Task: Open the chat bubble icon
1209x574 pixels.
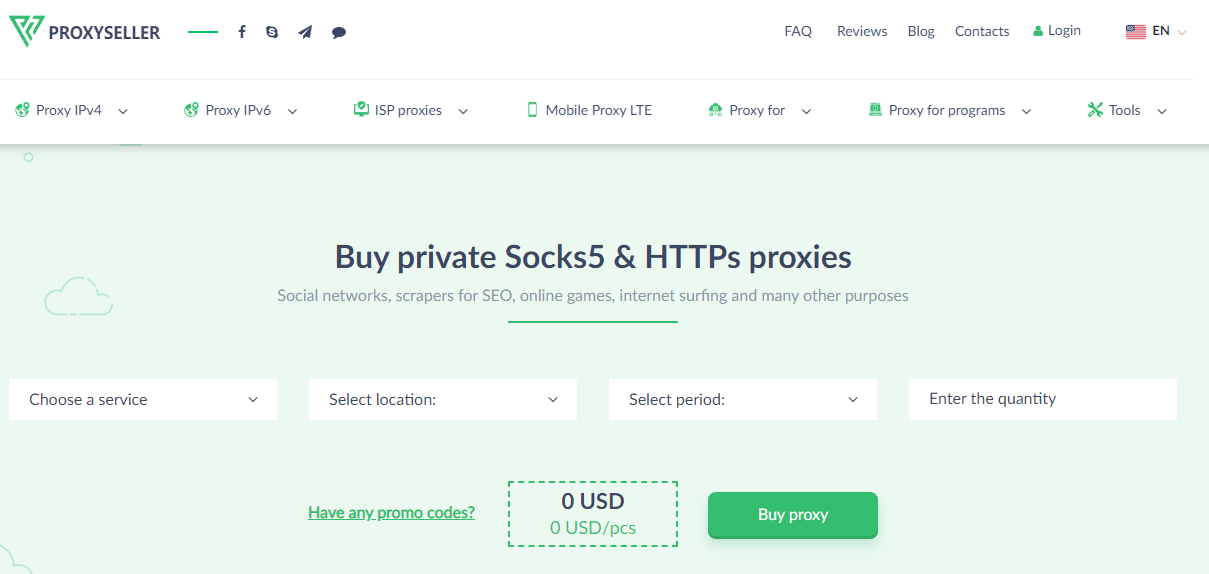Action: click(339, 32)
